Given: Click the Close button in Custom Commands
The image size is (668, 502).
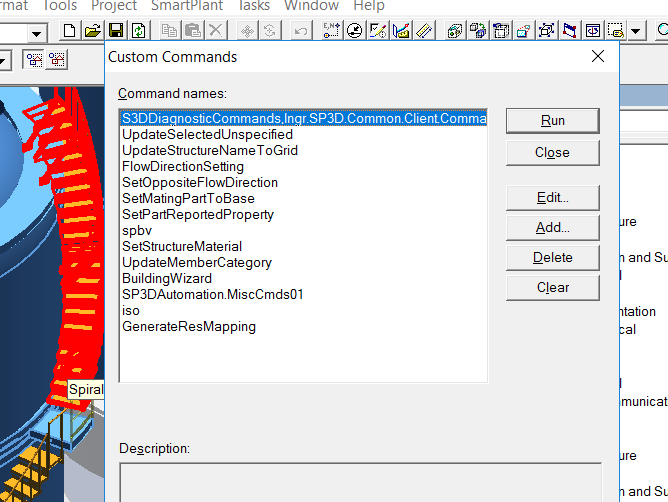Looking at the screenshot, I should pos(553,153).
